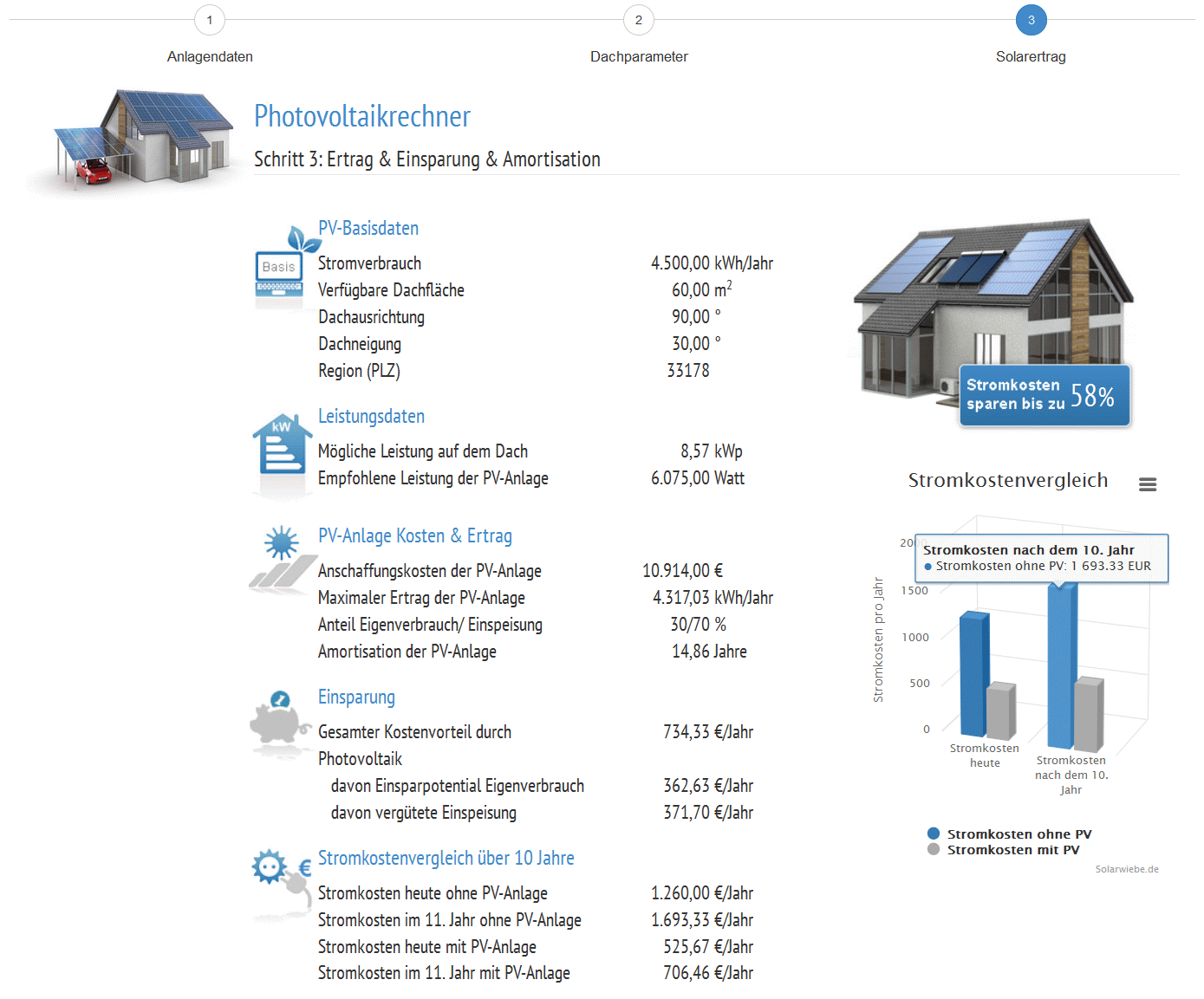1204x999 pixels.
Task: Click gray bar for Stromkosten heute
Action: (1000, 710)
